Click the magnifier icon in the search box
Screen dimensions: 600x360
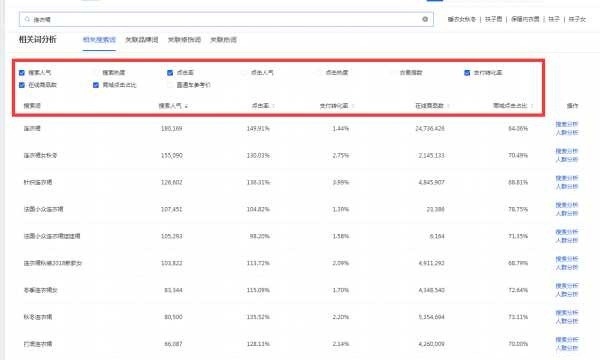coord(27,19)
